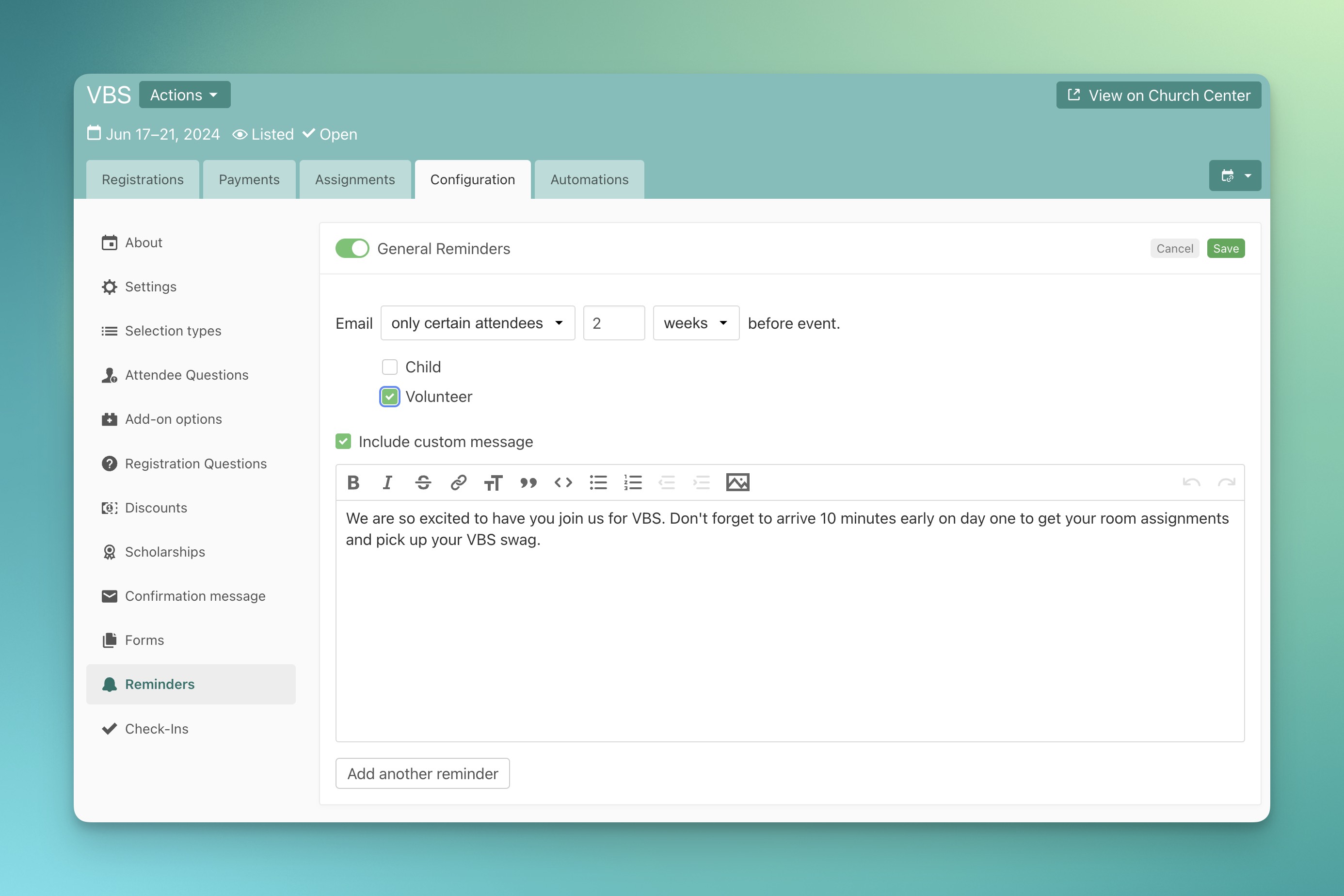1344x896 pixels.
Task: Open View on Church Center
Action: click(x=1159, y=95)
